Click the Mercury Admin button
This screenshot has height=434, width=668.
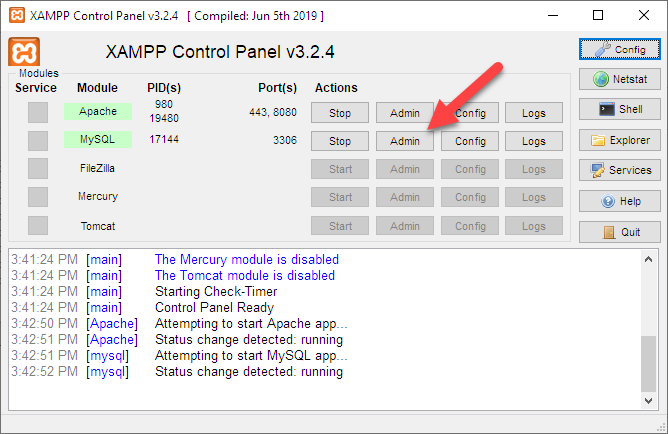[x=405, y=197]
